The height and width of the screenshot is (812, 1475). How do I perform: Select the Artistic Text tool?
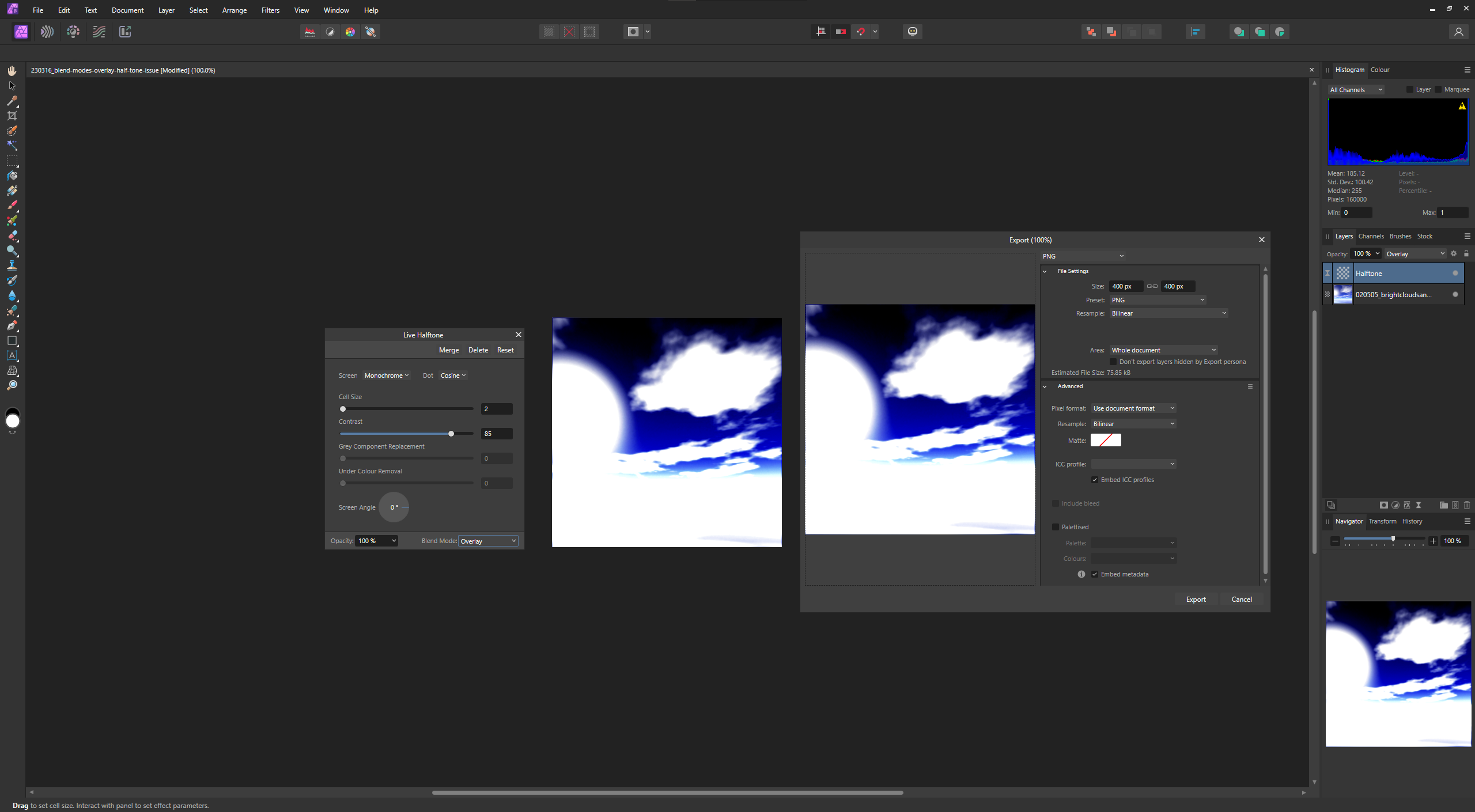[x=12, y=356]
